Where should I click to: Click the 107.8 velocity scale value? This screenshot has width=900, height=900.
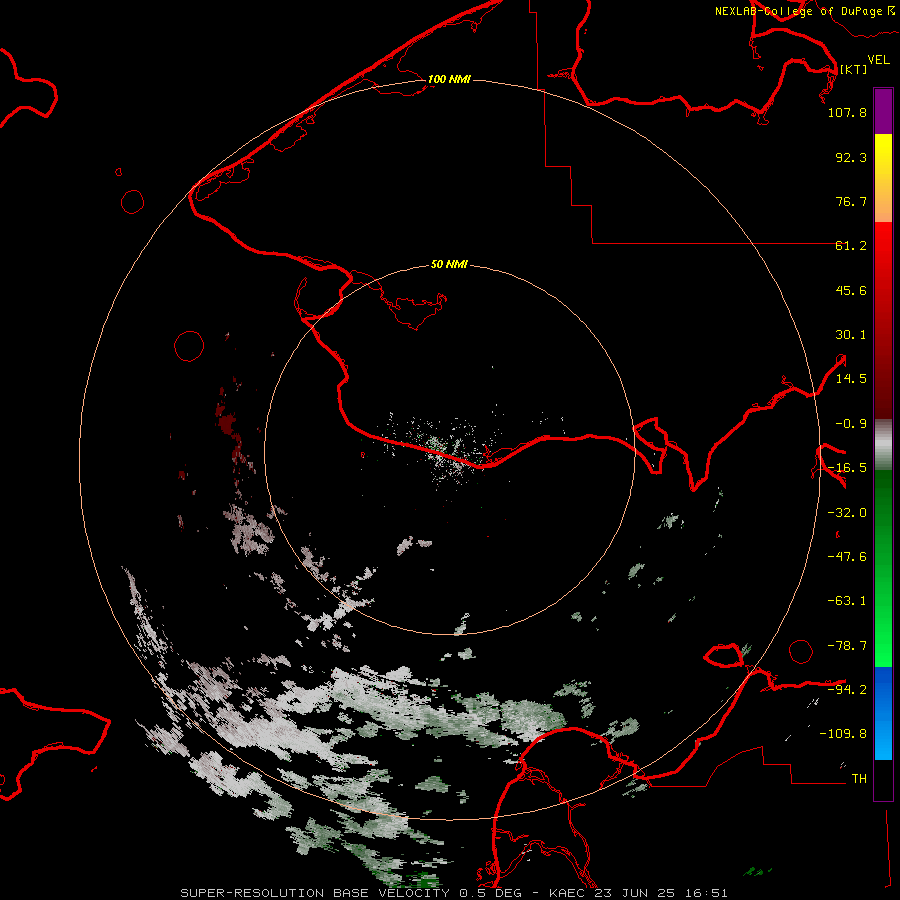click(x=847, y=112)
